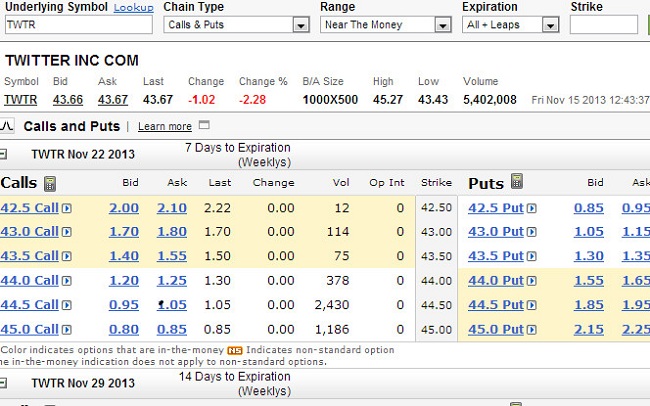The height and width of the screenshot is (406, 650).
Task: Click arrow icon next to 44.5 Call
Action: click(x=67, y=305)
